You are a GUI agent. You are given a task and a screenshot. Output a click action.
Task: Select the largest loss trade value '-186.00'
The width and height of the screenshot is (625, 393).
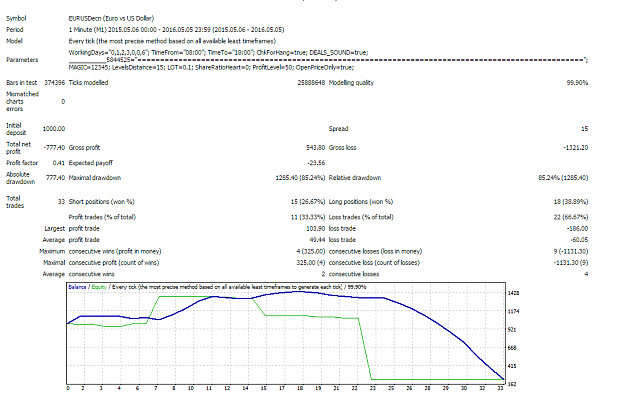click(578, 229)
